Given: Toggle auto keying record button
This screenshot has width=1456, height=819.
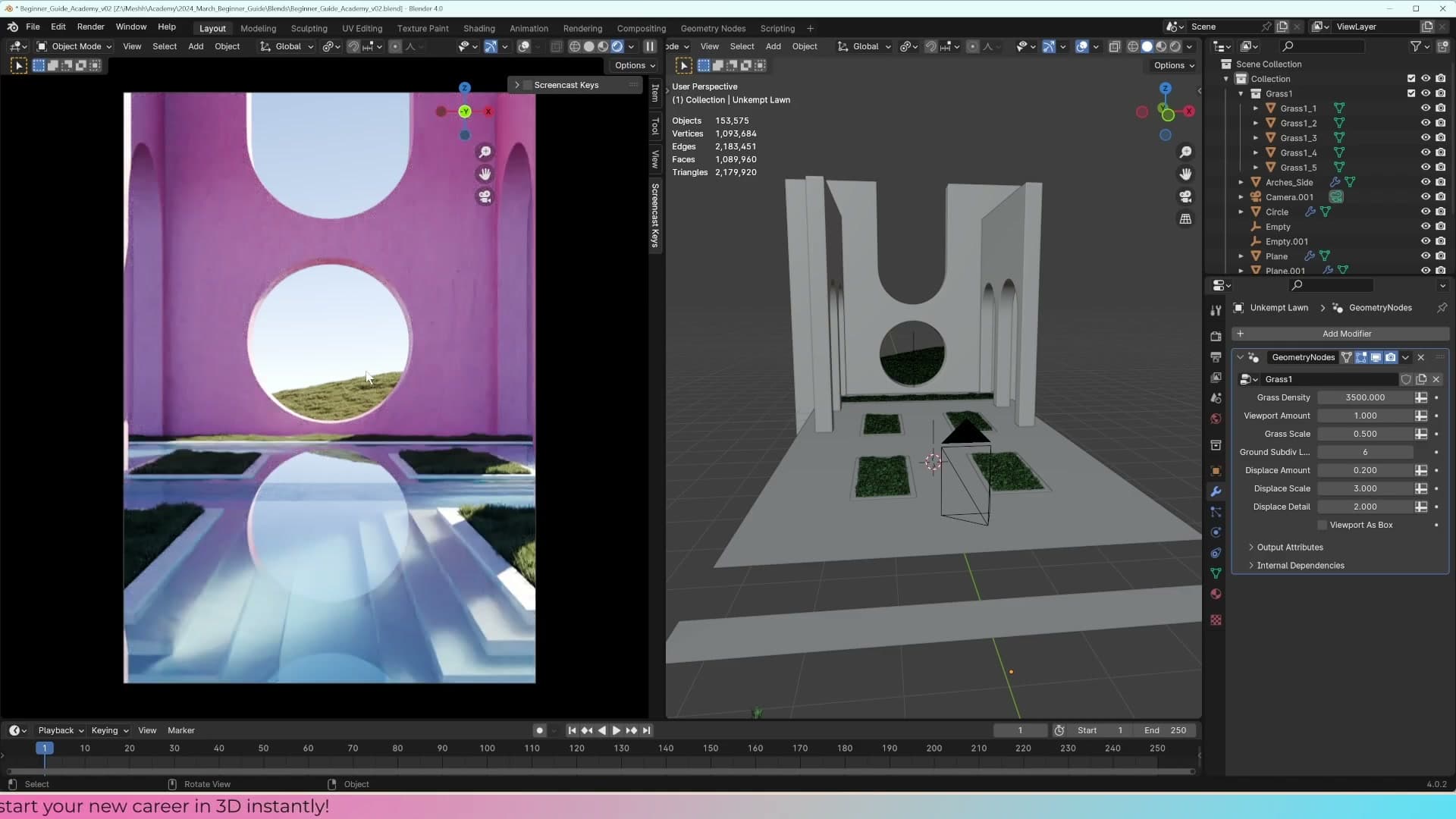Looking at the screenshot, I should [x=539, y=730].
